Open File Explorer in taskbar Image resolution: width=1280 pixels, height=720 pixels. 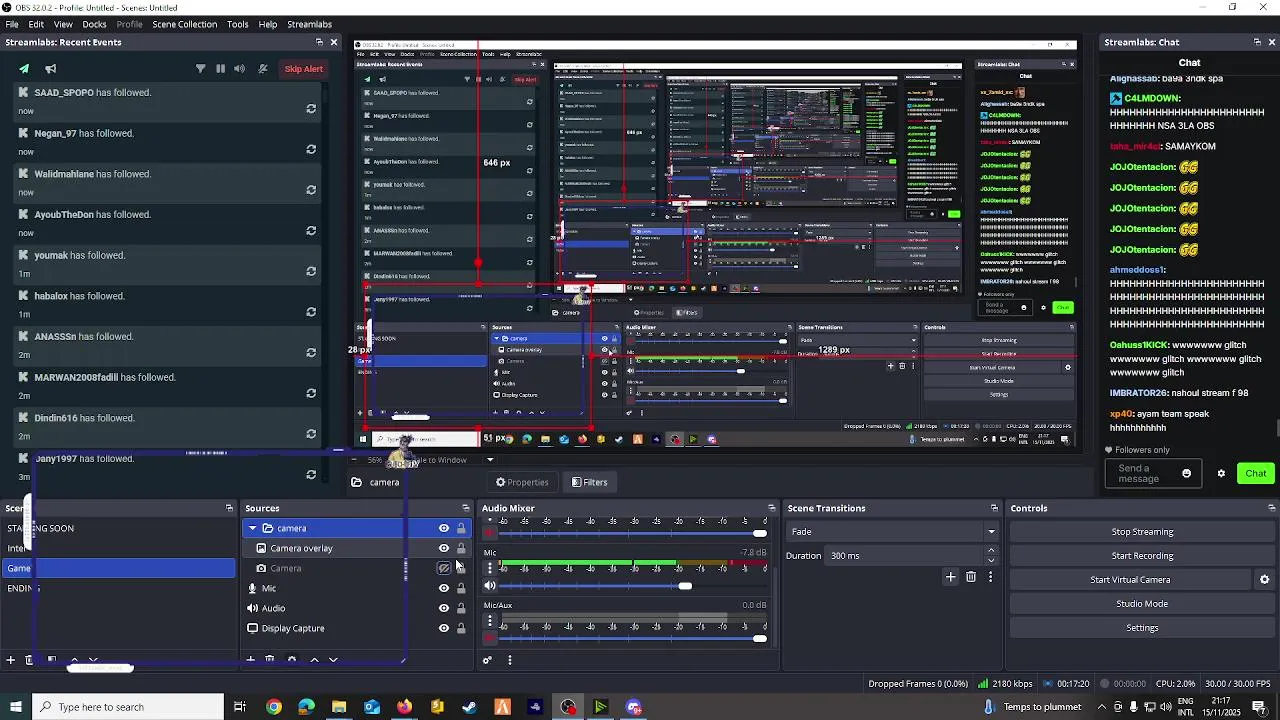click(339, 707)
